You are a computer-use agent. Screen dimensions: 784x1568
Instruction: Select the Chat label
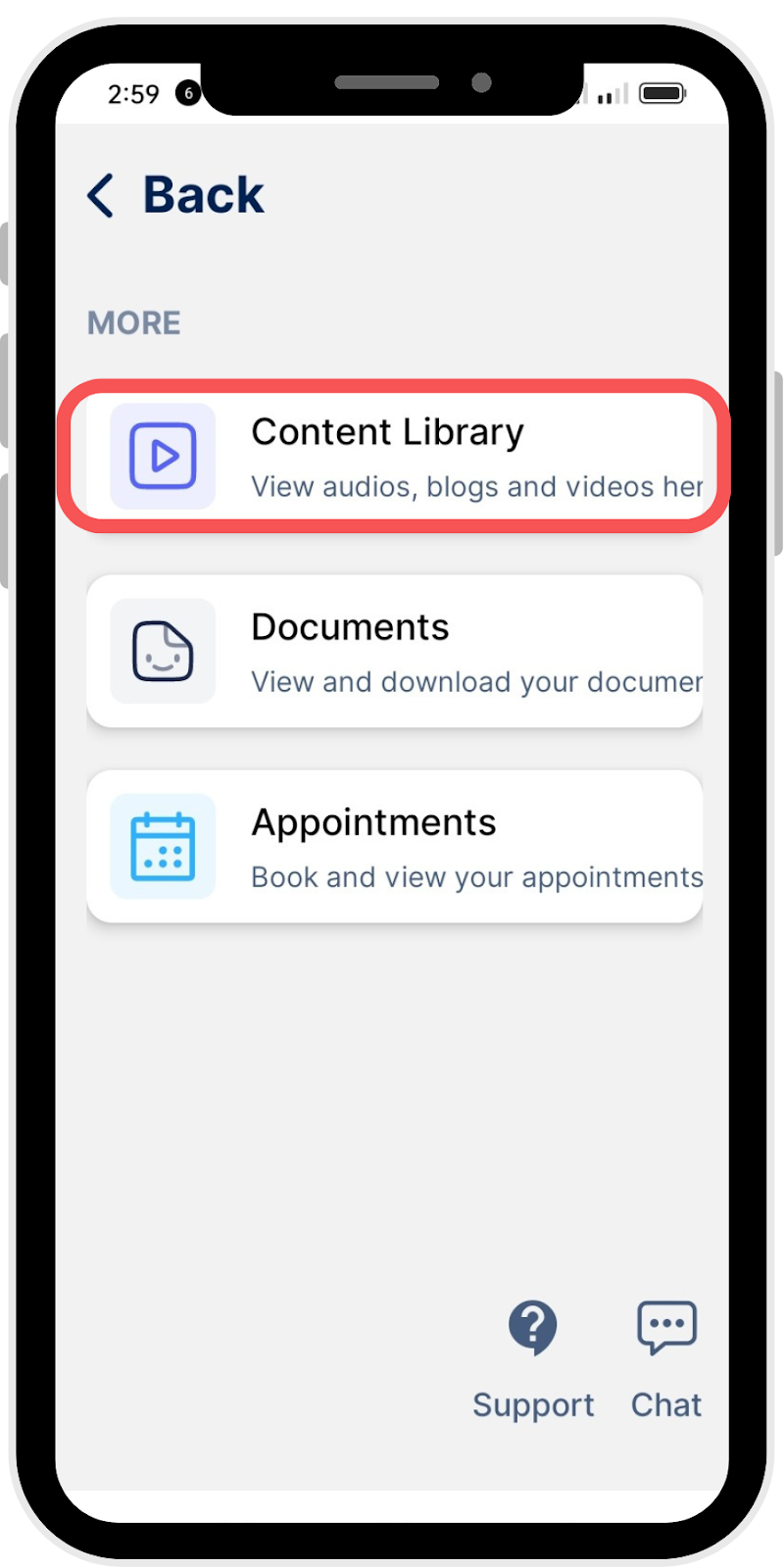point(666,1404)
